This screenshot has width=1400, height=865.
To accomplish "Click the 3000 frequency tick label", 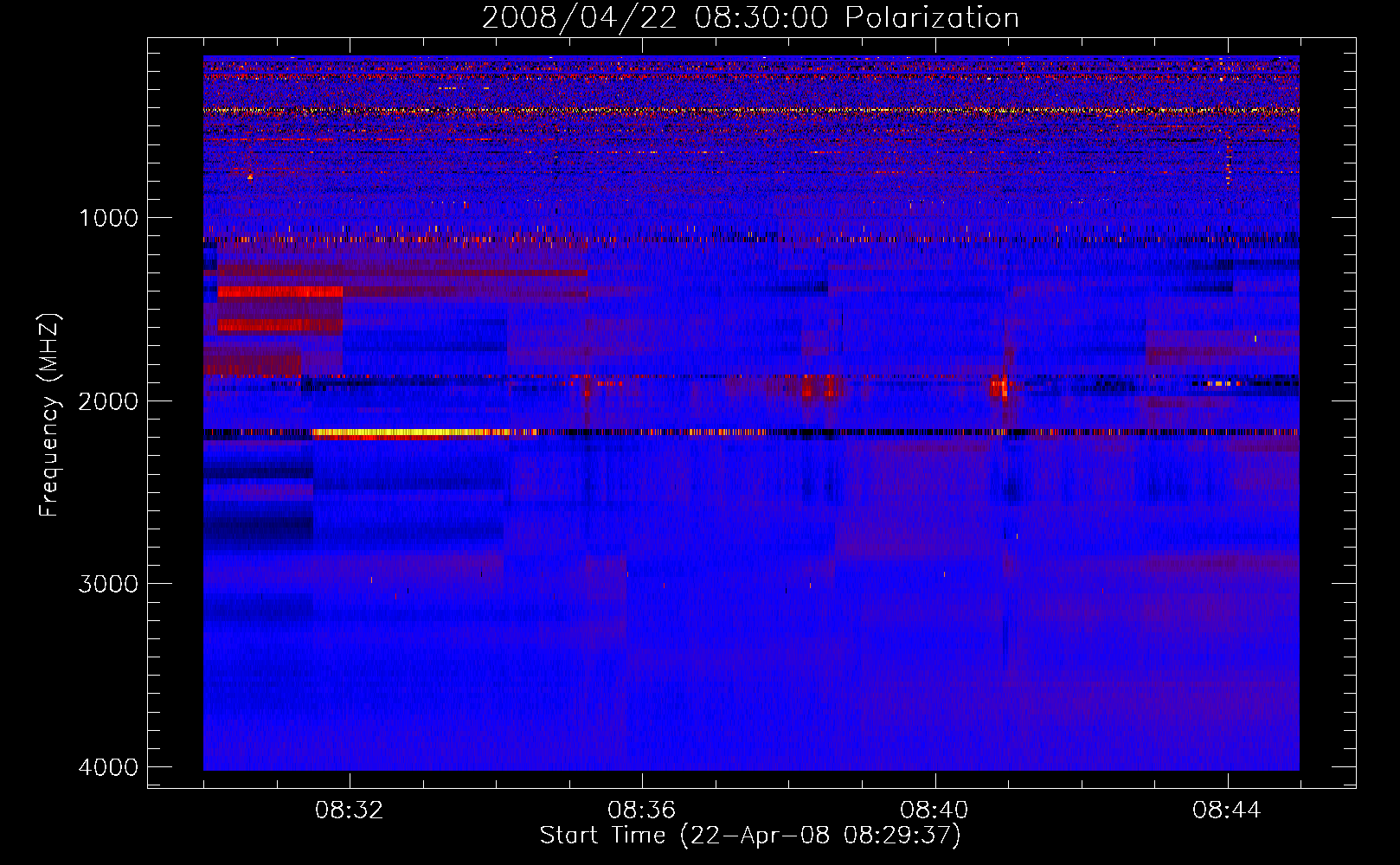I will 108,584.
